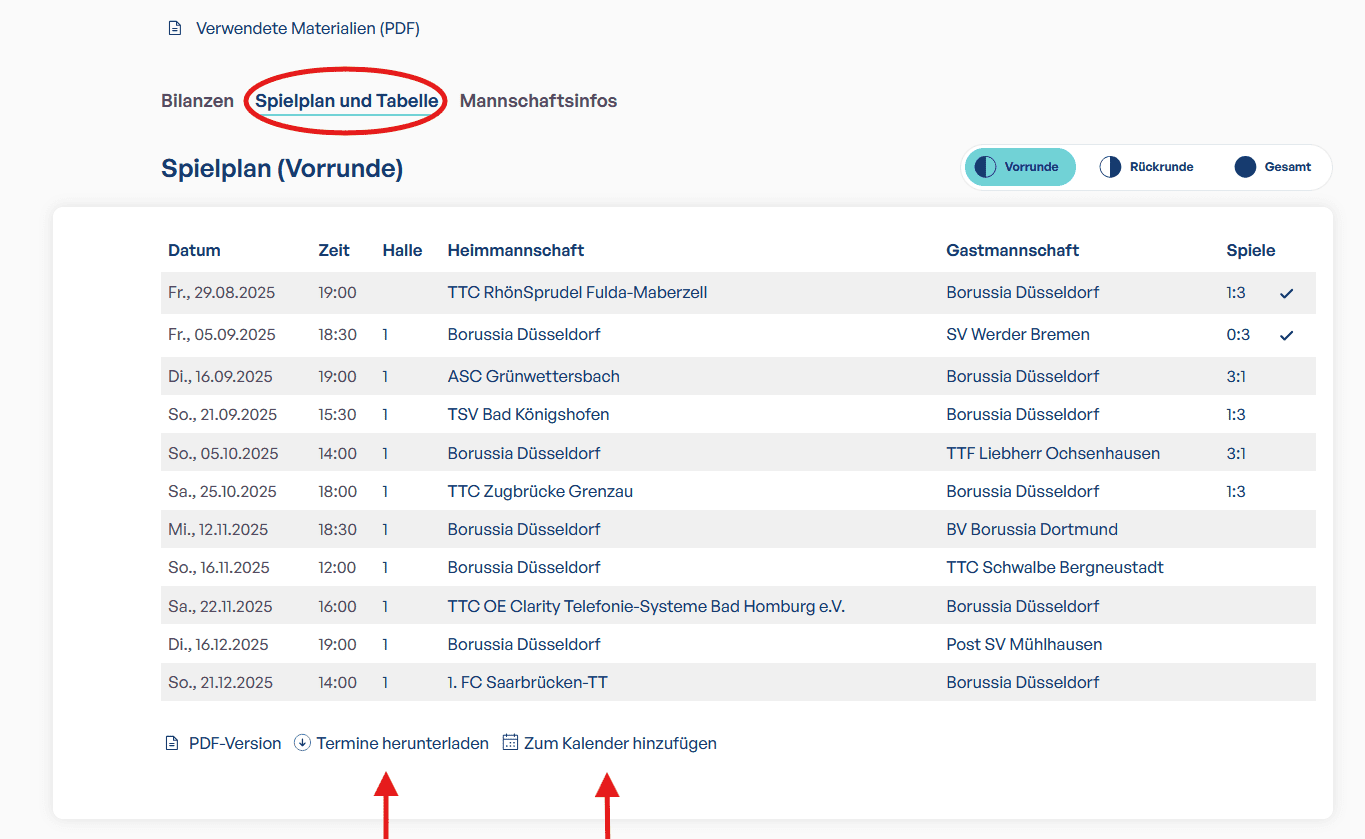Click the date Mi., 12.11.2025

218,530
